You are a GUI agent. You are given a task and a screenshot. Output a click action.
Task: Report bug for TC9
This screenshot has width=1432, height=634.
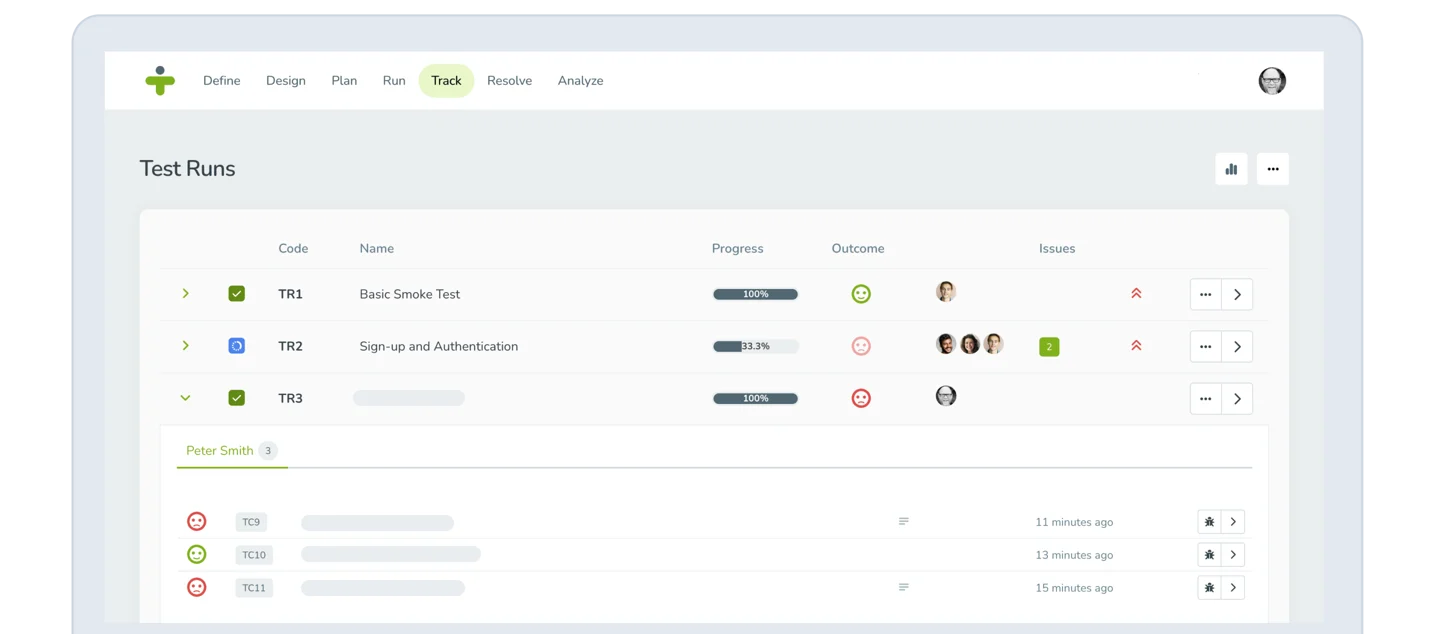tap(1210, 522)
